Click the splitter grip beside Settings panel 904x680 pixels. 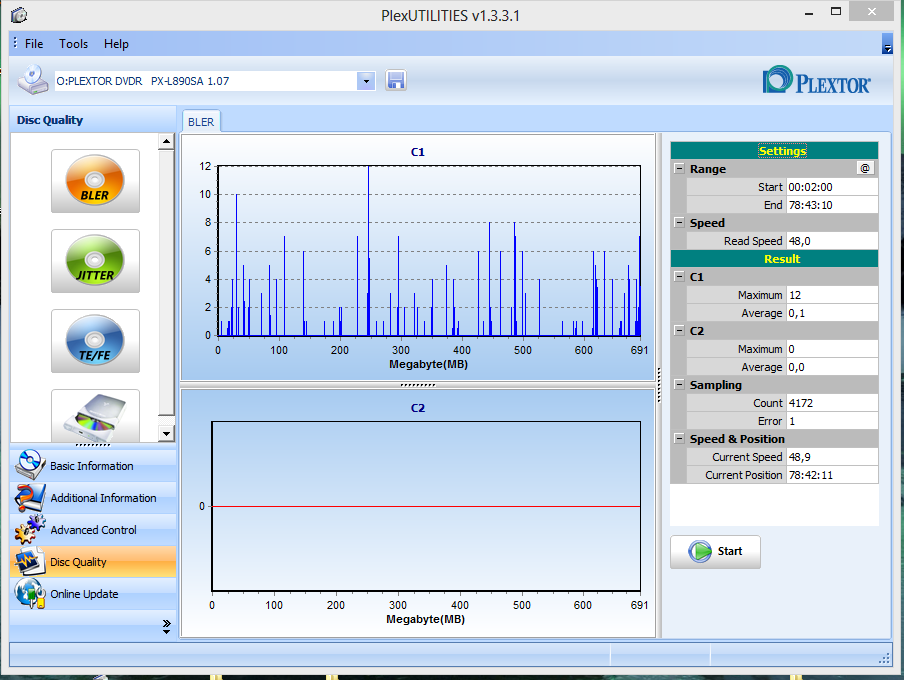[658, 385]
